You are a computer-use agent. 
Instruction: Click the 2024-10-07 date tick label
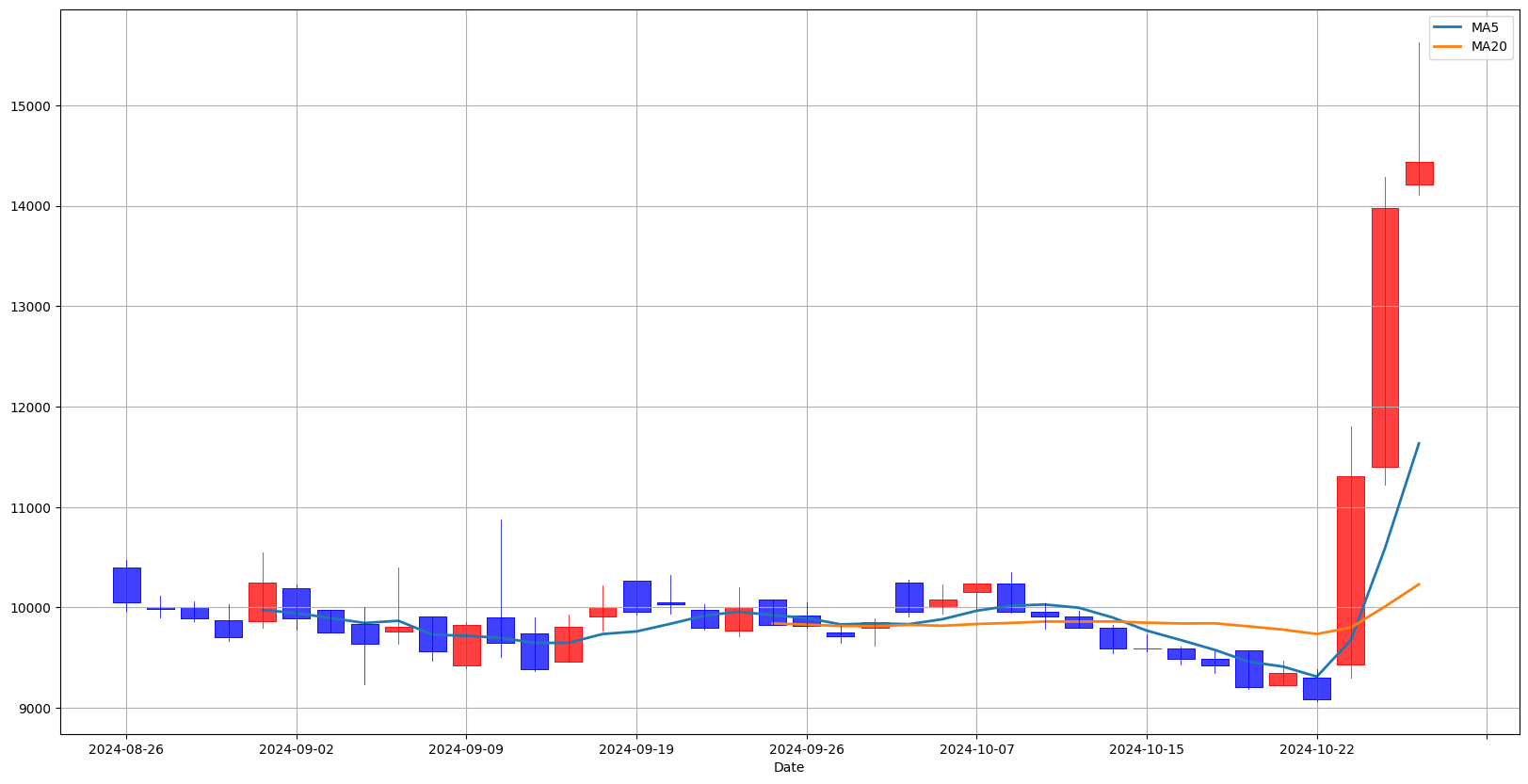pyautogui.click(x=976, y=749)
